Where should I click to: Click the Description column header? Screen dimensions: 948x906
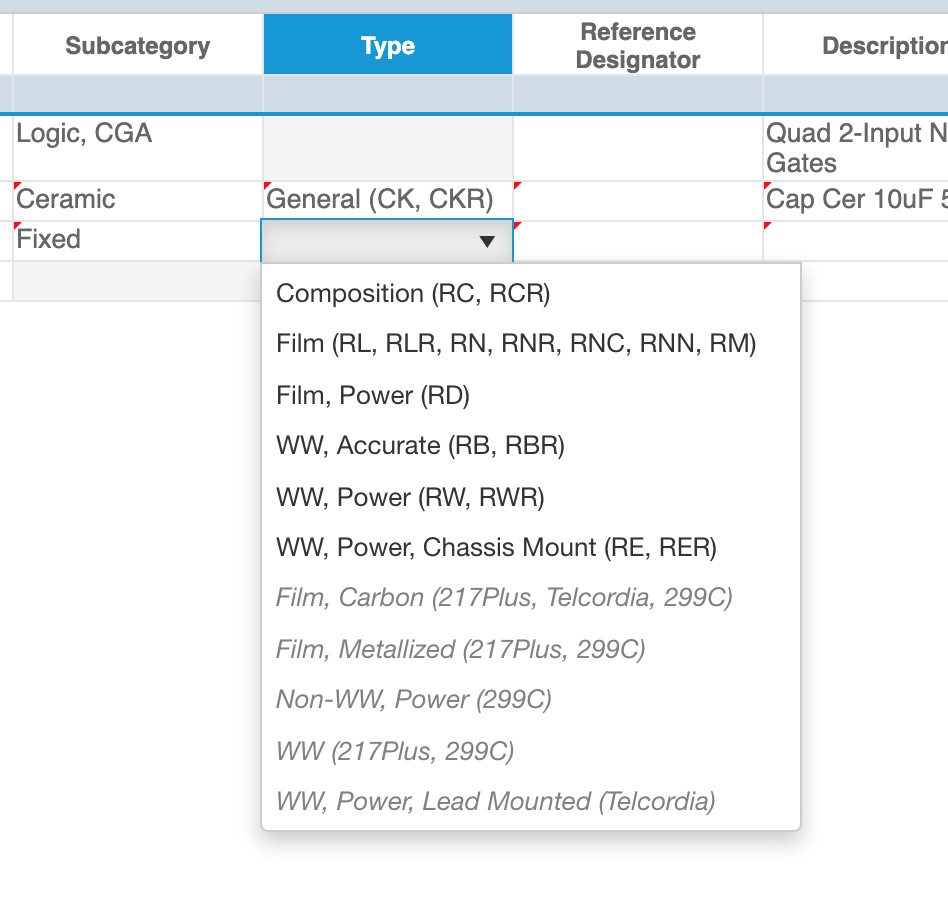pos(880,45)
